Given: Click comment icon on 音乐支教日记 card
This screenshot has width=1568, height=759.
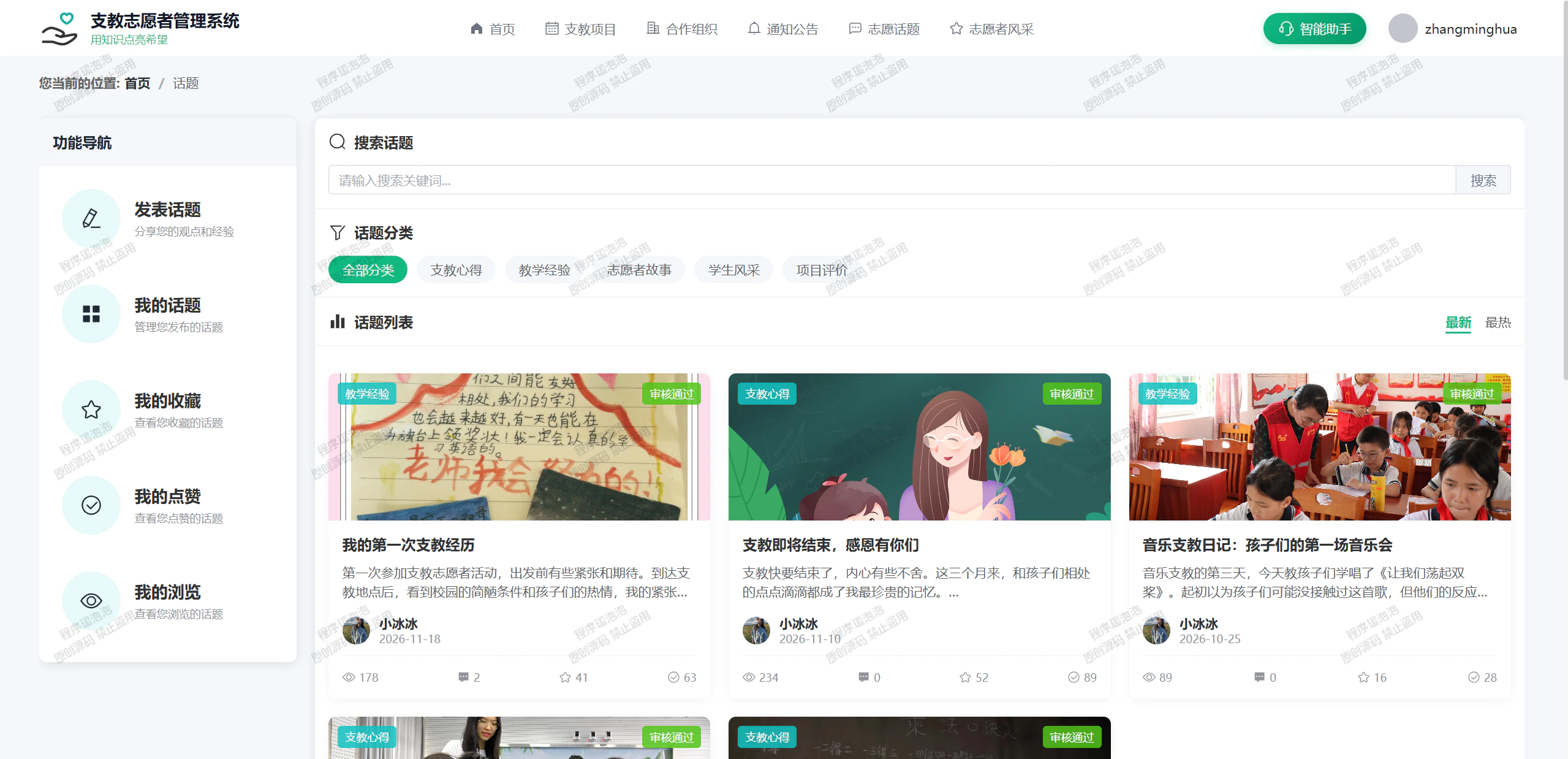Looking at the screenshot, I should tap(1260, 677).
